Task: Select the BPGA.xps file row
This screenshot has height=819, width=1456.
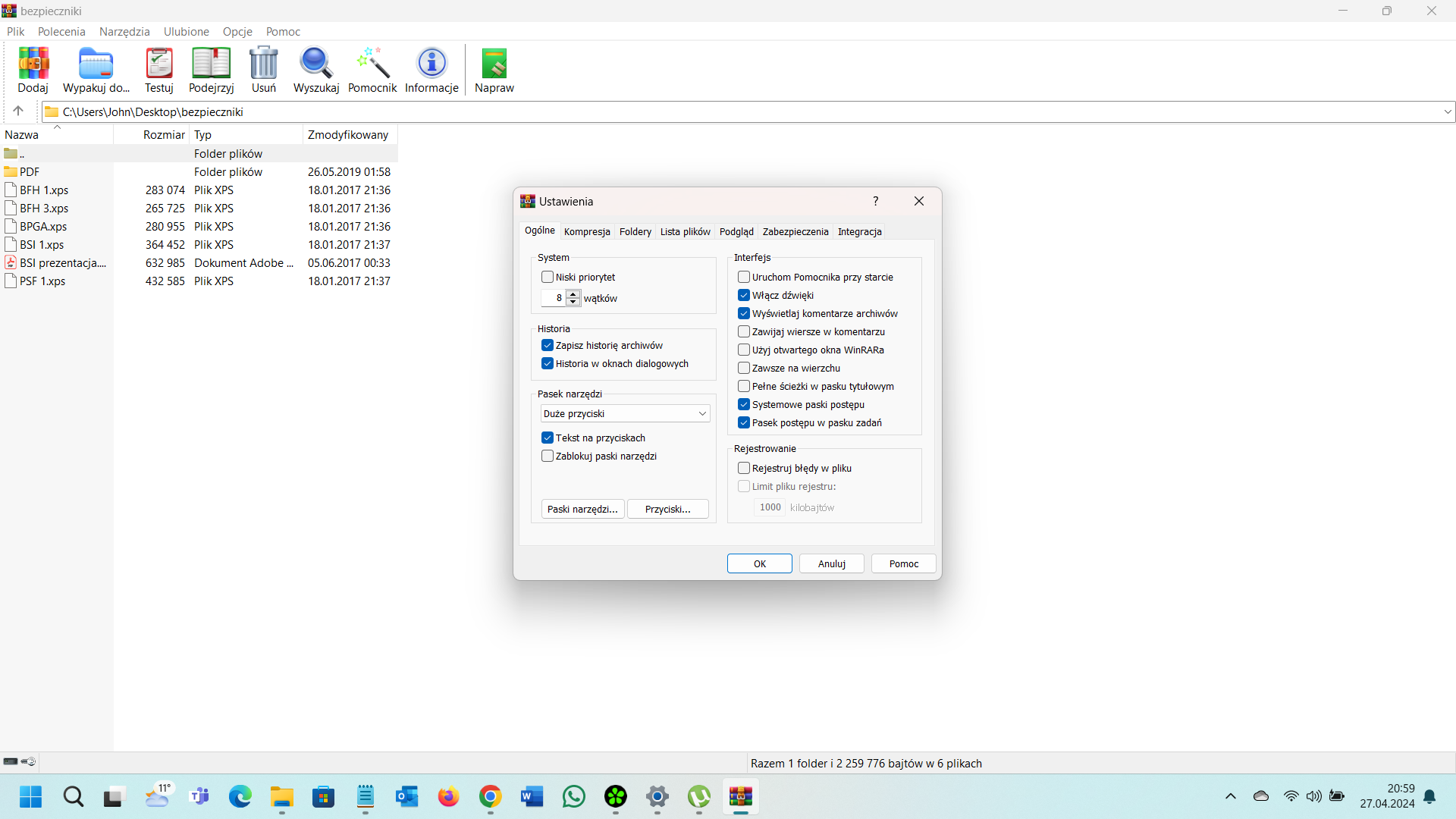Action: click(199, 226)
